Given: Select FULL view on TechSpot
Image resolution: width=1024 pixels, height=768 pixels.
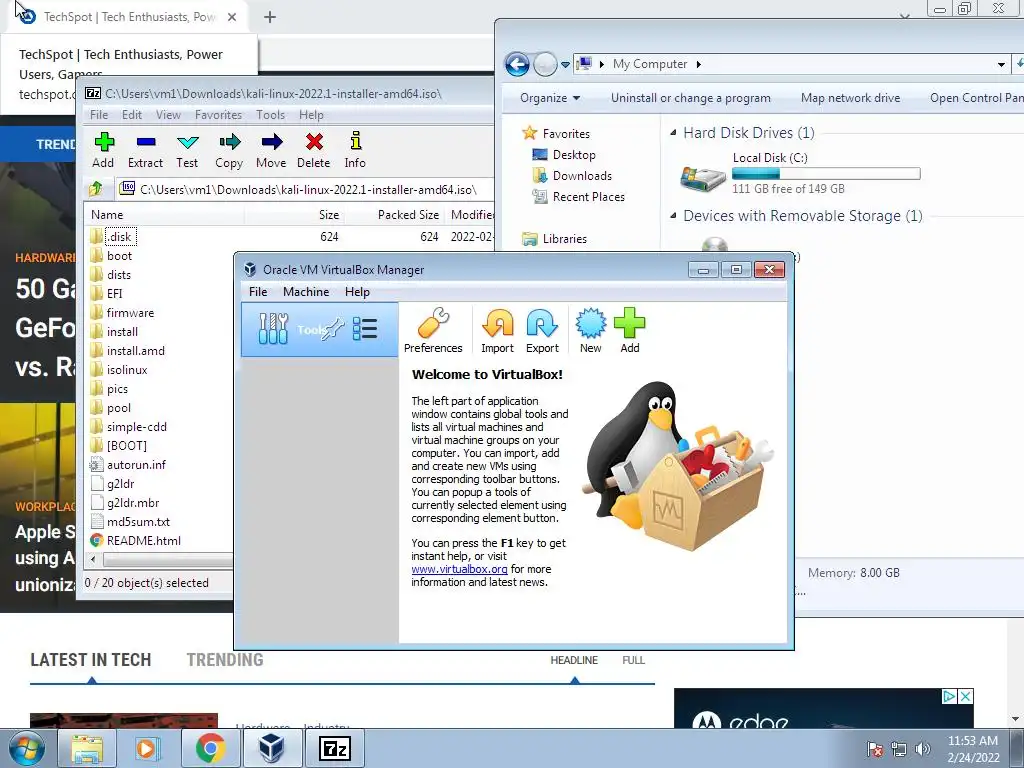Looking at the screenshot, I should click(633, 660).
